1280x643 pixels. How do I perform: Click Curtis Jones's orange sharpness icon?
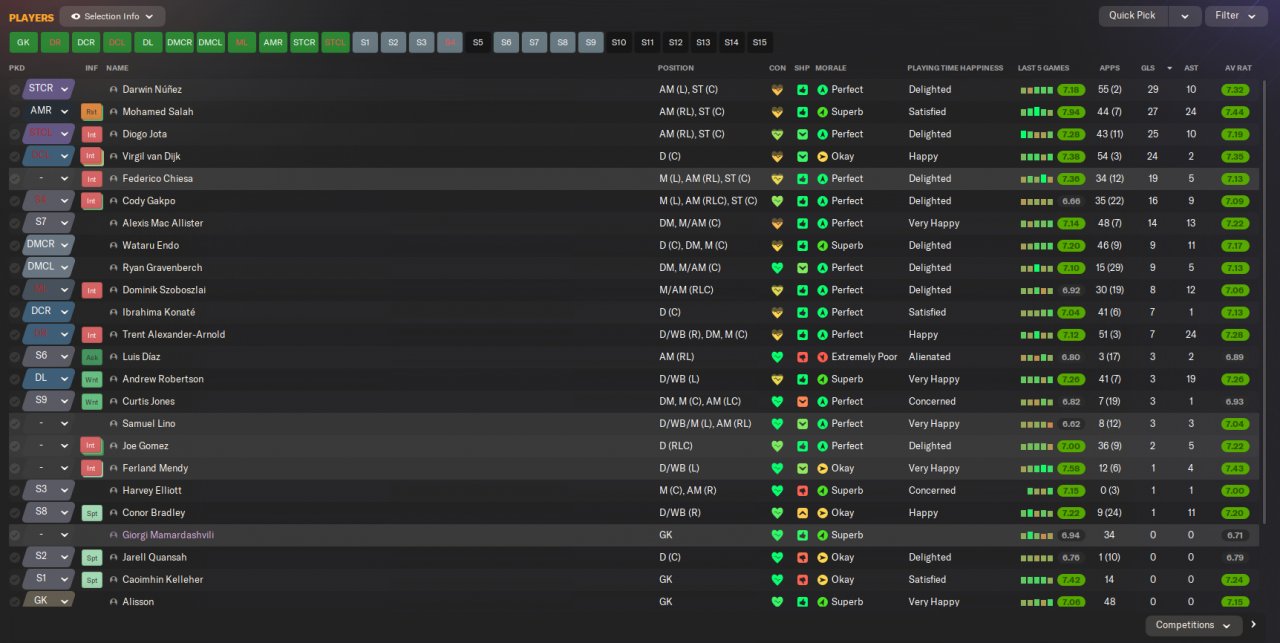point(802,402)
